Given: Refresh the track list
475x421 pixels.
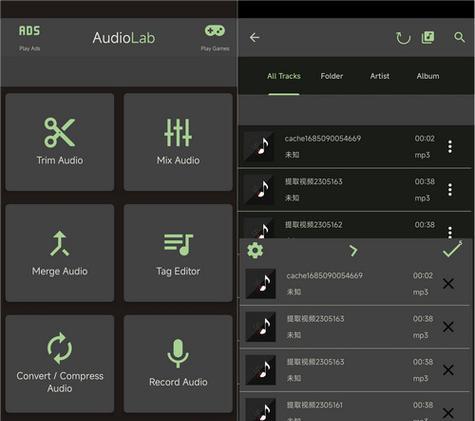Looking at the screenshot, I should pyautogui.click(x=403, y=38).
